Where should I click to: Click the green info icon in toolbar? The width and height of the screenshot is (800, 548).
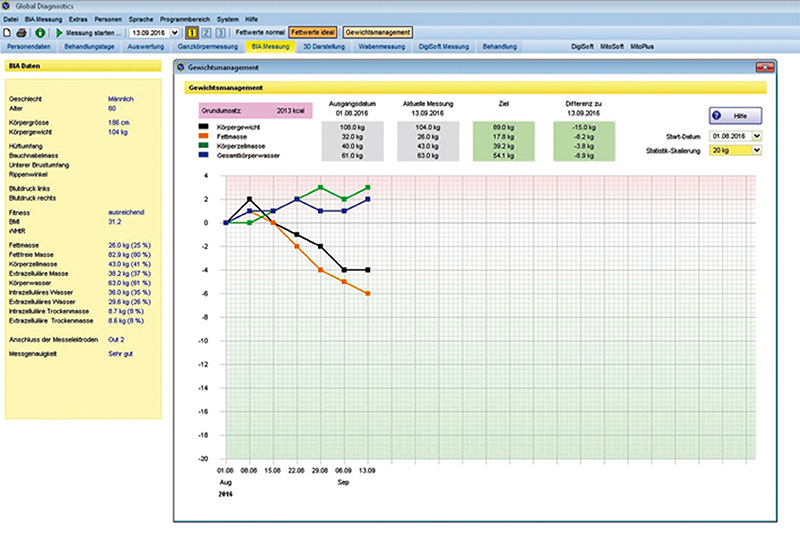(40, 33)
